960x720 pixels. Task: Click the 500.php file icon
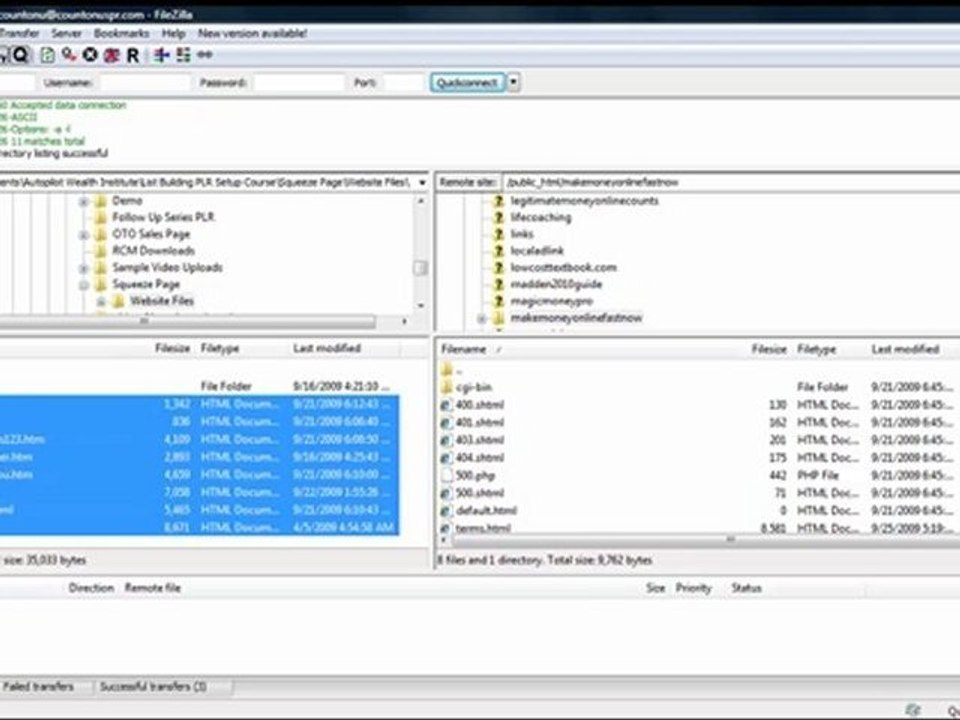pyautogui.click(x=446, y=476)
